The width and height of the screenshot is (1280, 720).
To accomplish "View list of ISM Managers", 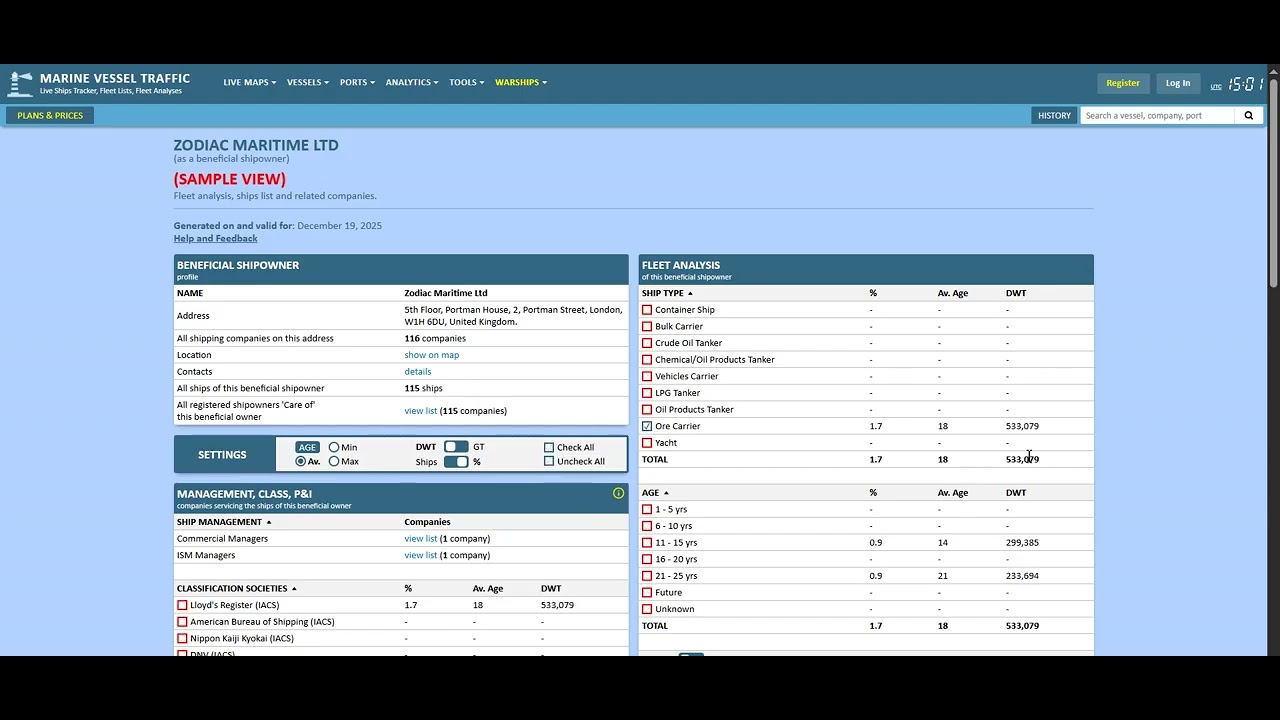I will [420, 555].
